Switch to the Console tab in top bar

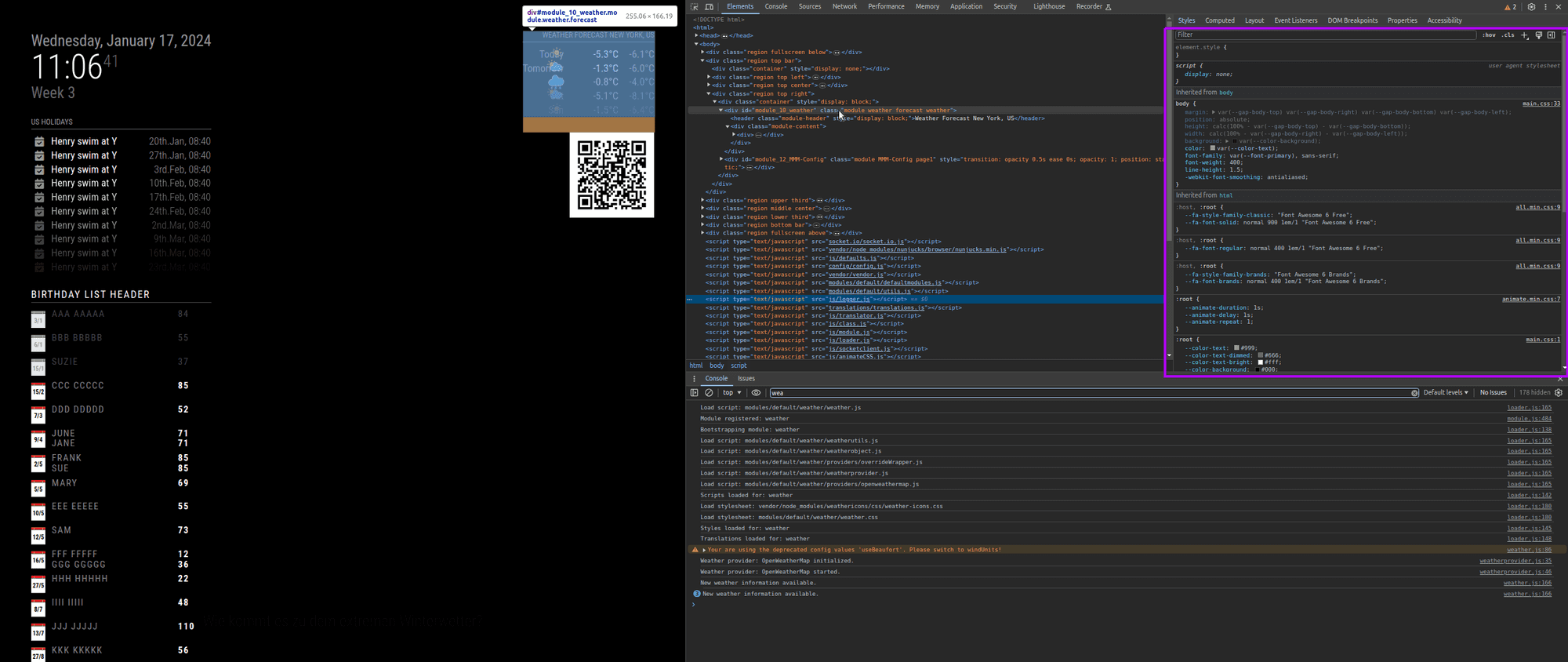click(776, 6)
